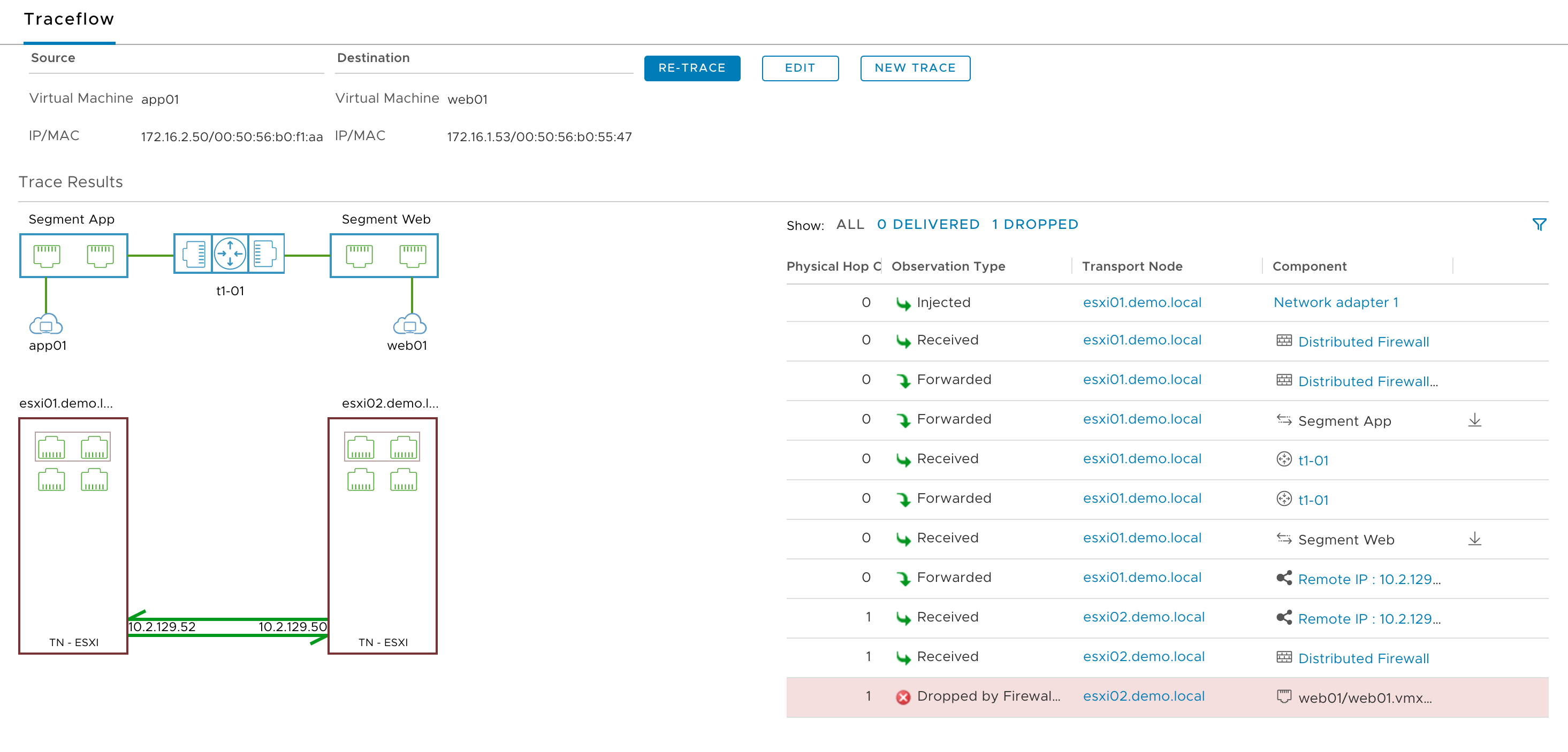
Task: Click the red dropped-by-firewall error icon
Action: [x=903, y=697]
